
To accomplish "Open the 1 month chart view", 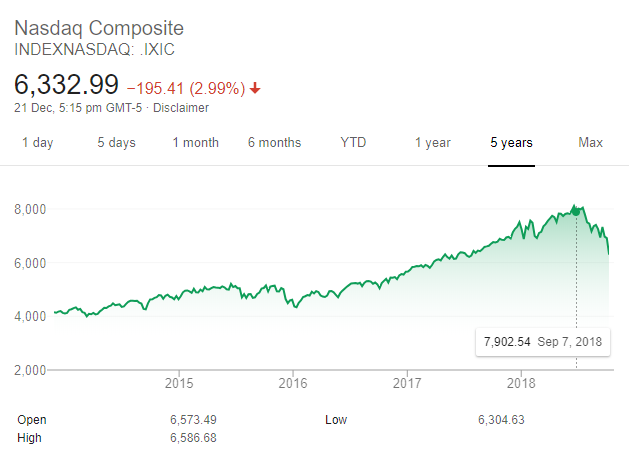I will (195, 143).
